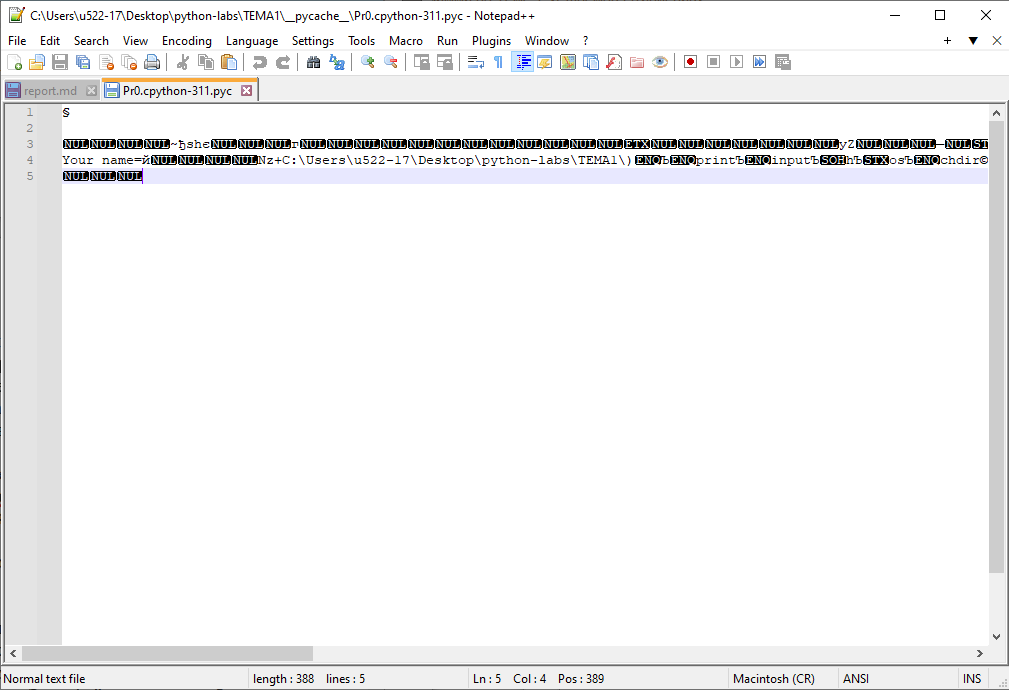This screenshot has height=690, width=1009.
Task: Click the Zoom In magnifier icon
Action: coord(368,62)
